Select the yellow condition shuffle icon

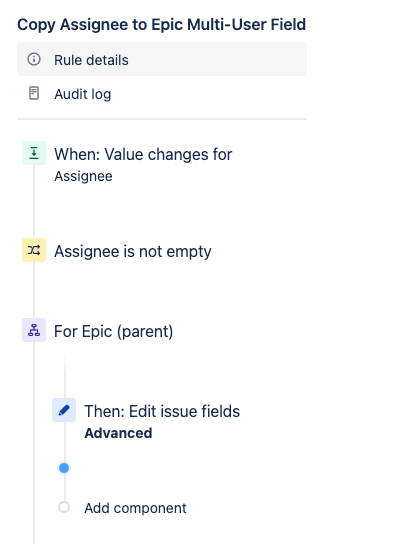point(34,250)
